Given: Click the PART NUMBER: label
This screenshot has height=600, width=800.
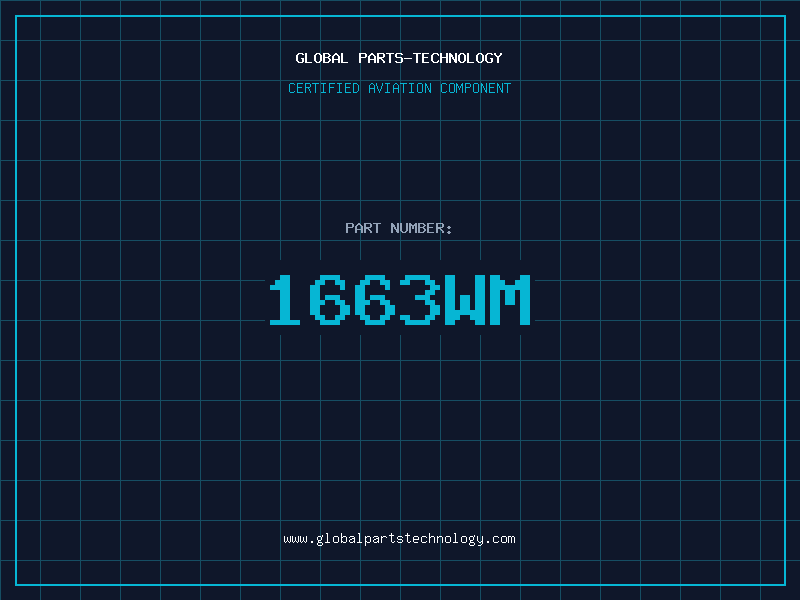Looking at the screenshot, I should [398, 228].
